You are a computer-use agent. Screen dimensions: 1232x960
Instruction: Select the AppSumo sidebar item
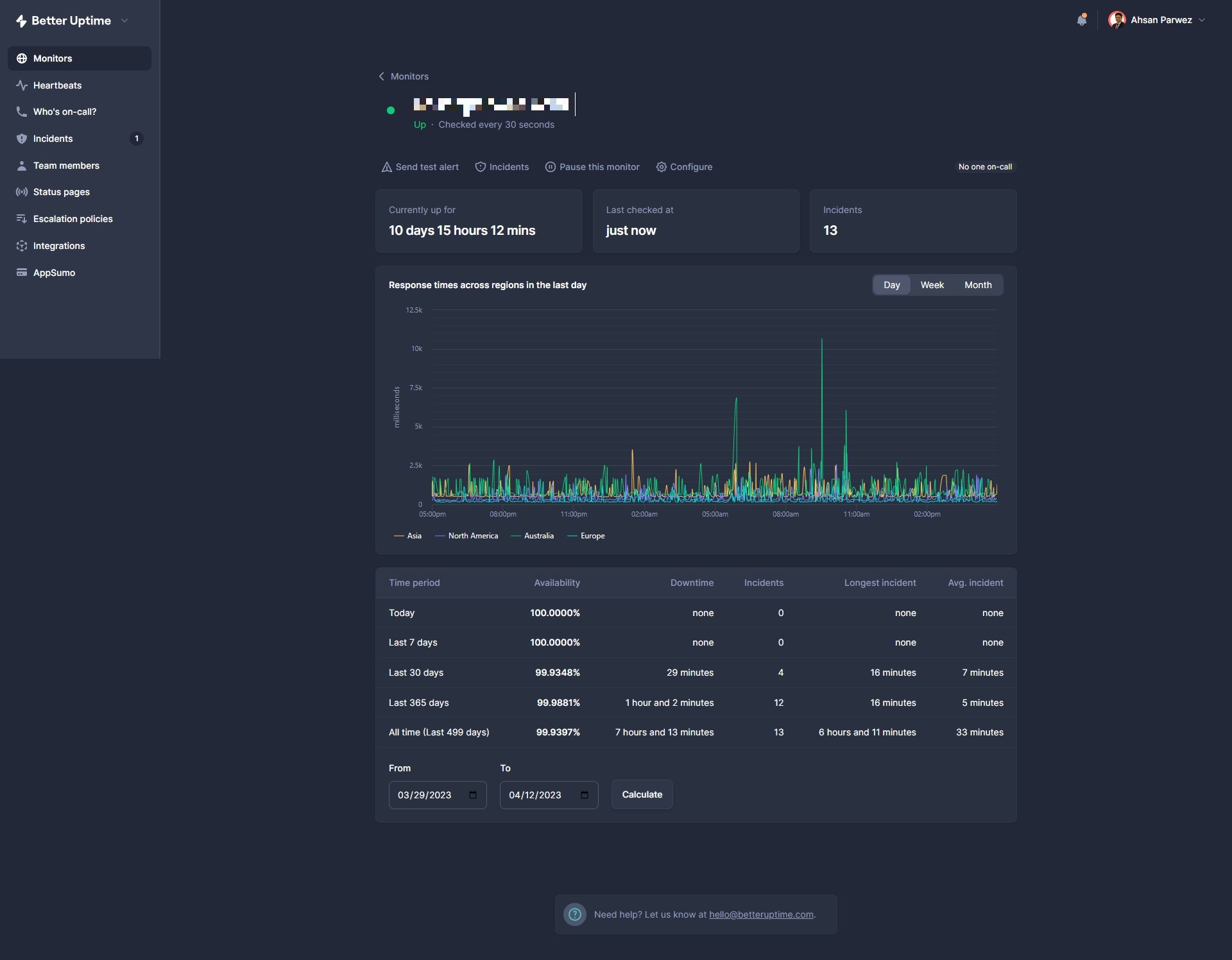(x=53, y=272)
